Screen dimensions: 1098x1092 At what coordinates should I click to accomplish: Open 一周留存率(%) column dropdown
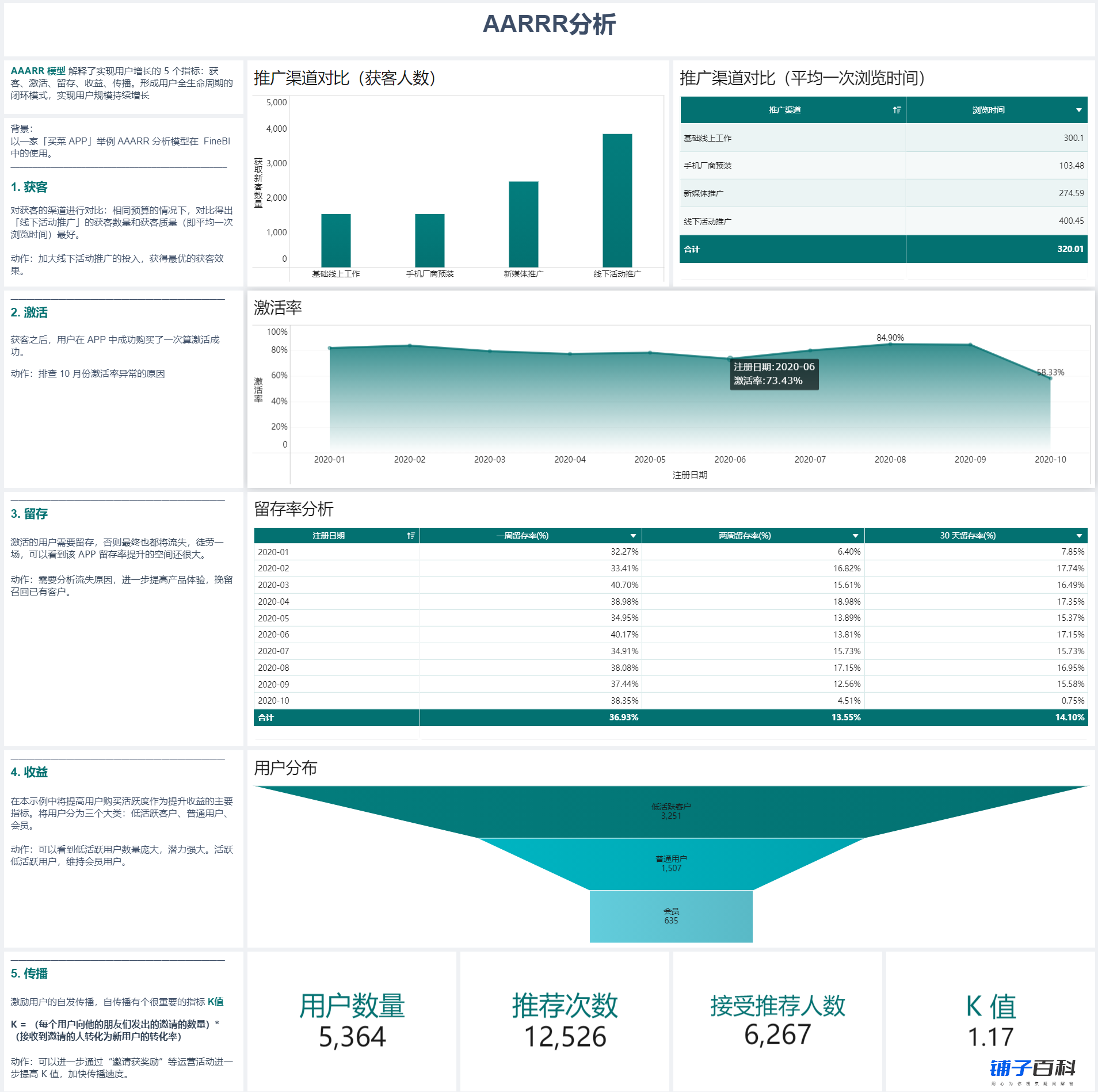(x=633, y=536)
